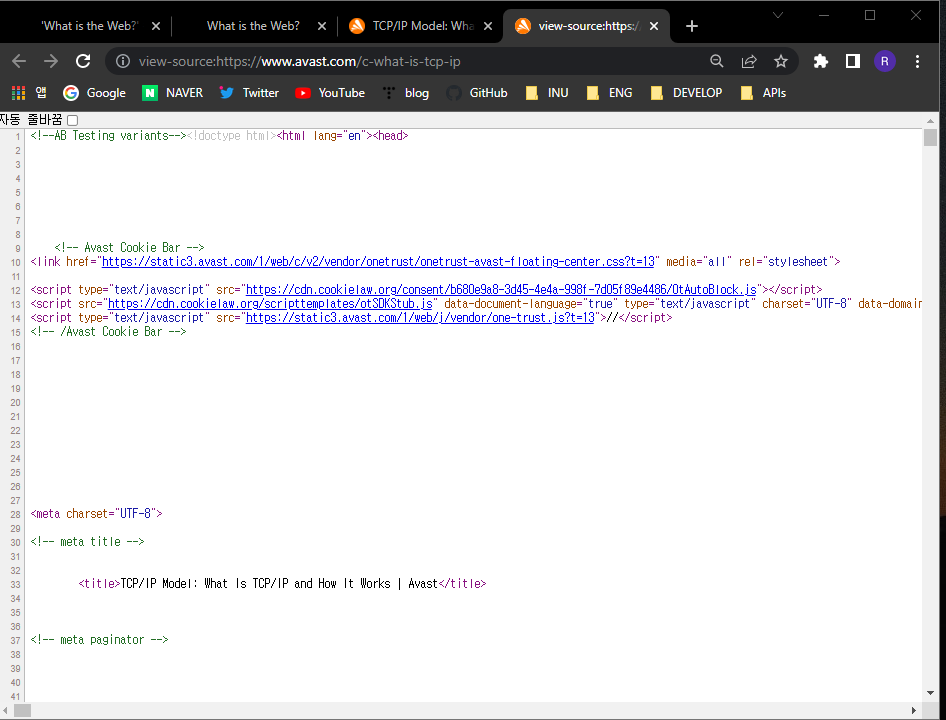
Task: Open the onetrust-avast-floating-center.css link
Action: [x=378, y=262]
